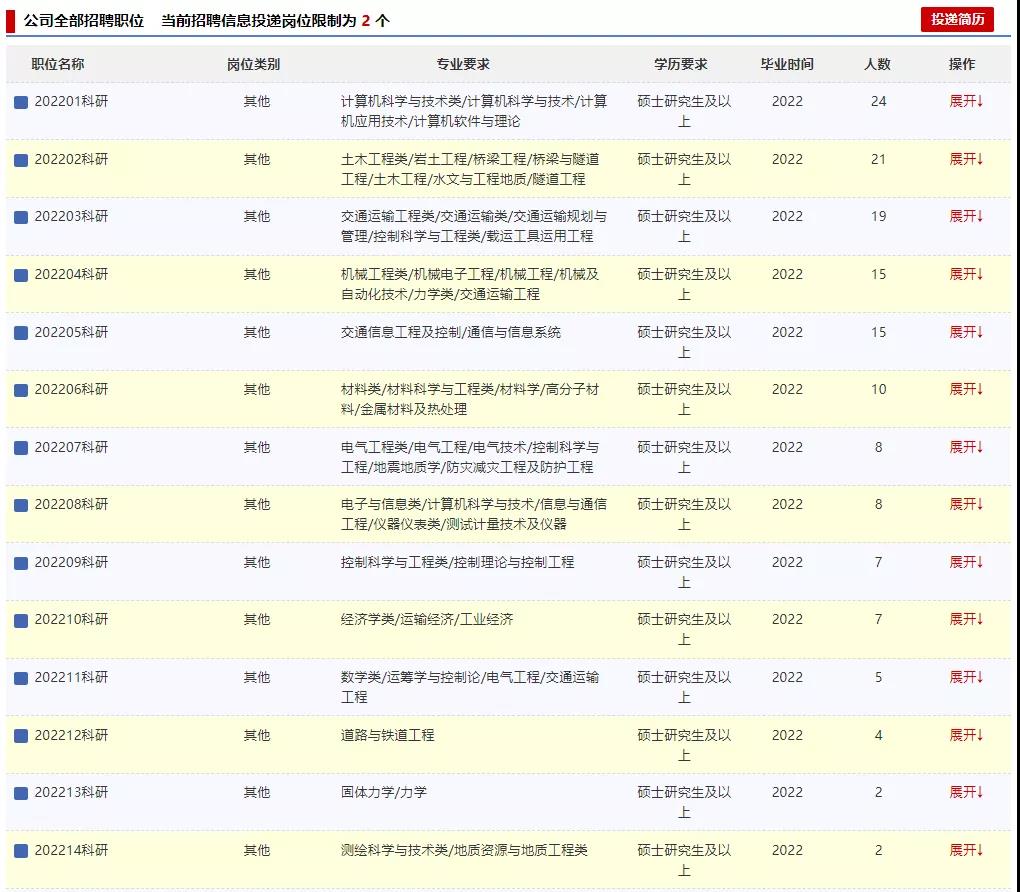
Task: Check the box for 202201科研
Action: pyautogui.click(x=21, y=102)
